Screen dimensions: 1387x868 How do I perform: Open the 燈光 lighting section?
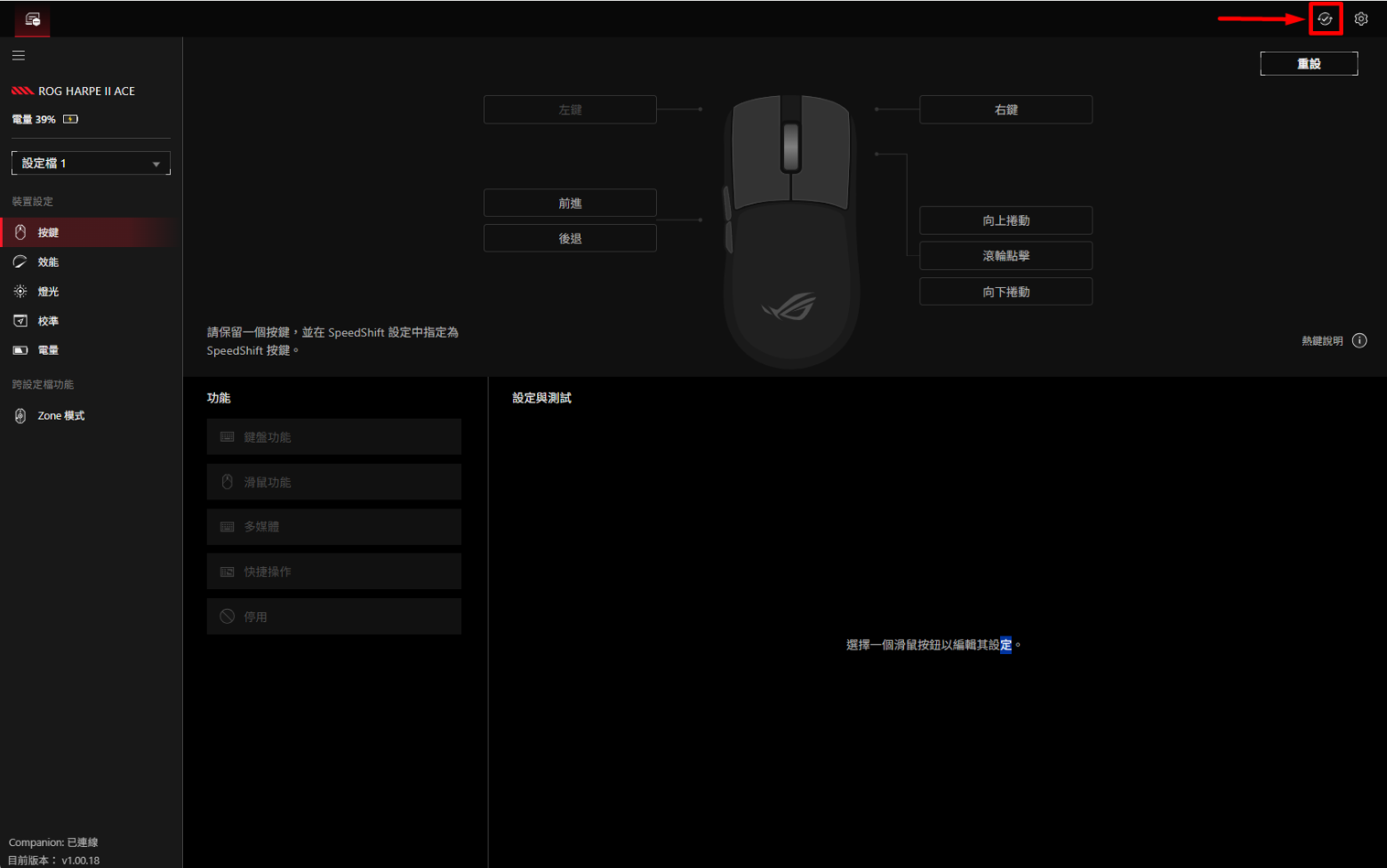(91, 291)
